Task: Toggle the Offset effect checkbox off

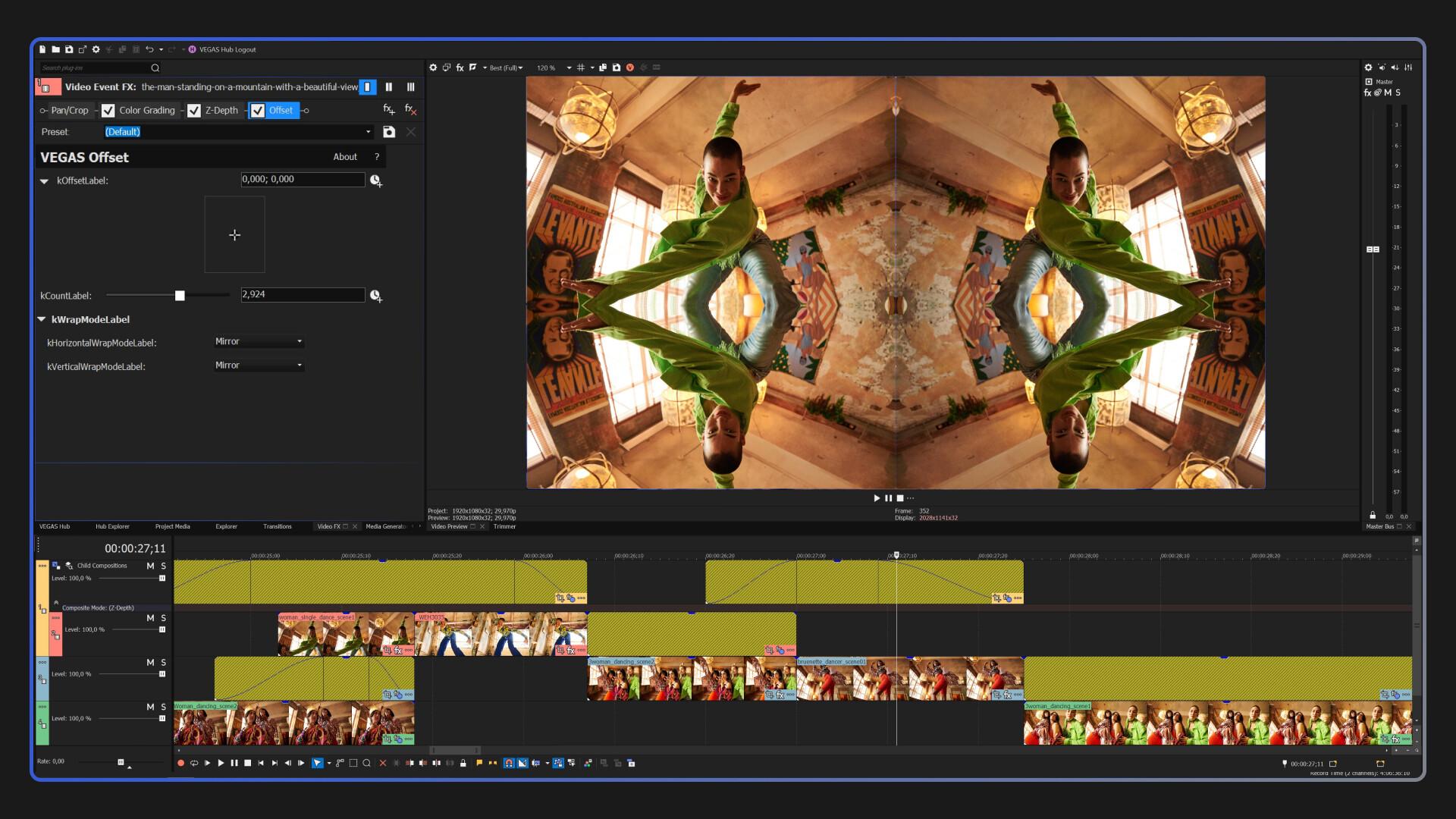Action: [257, 111]
